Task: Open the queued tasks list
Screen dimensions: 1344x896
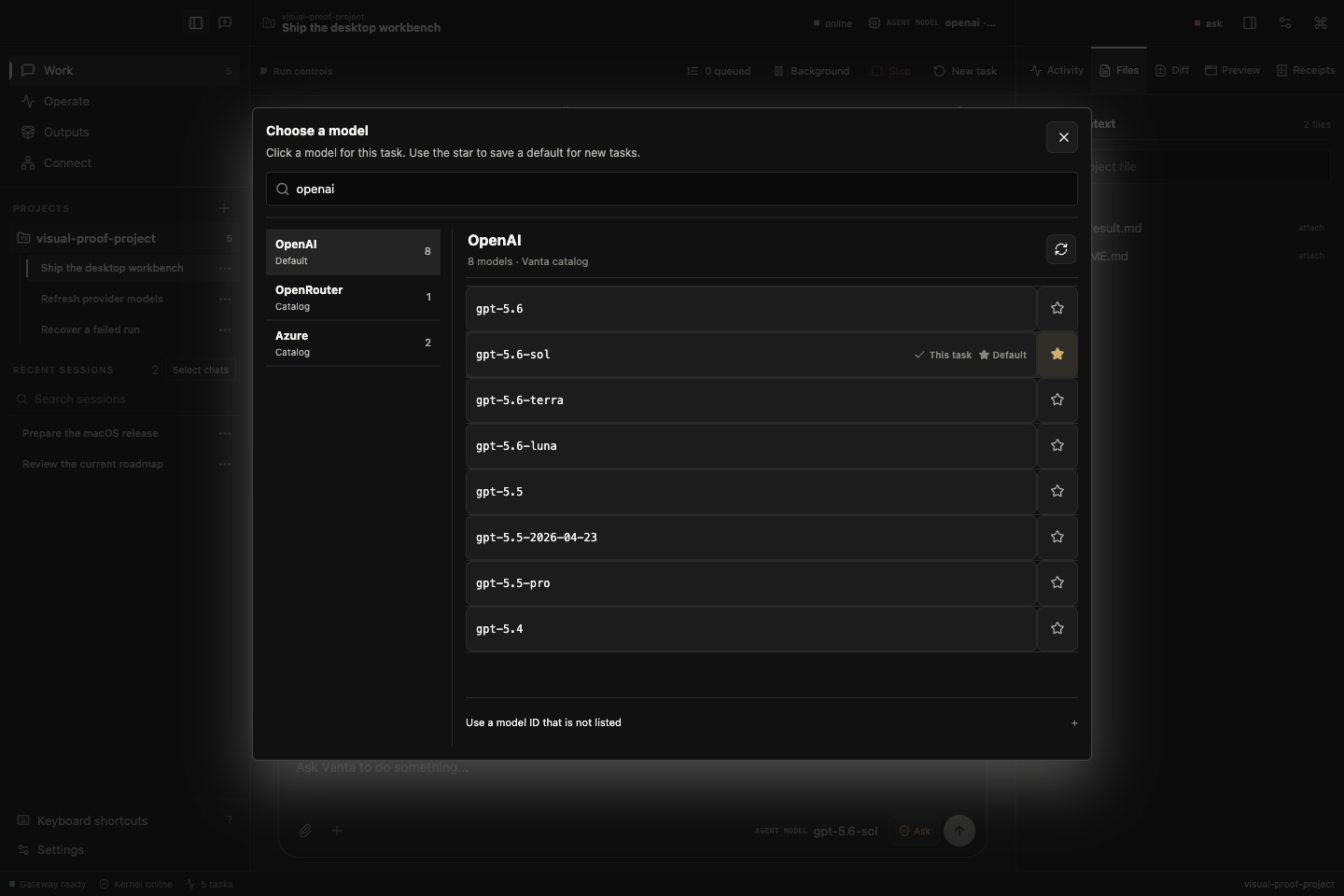Action: 719,71
